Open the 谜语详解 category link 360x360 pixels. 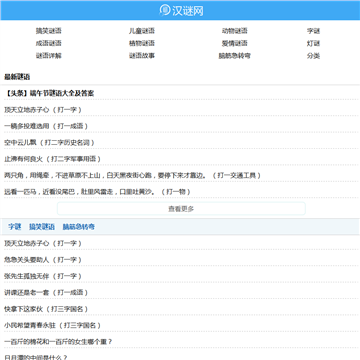pyautogui.click(x=49, y=56)
